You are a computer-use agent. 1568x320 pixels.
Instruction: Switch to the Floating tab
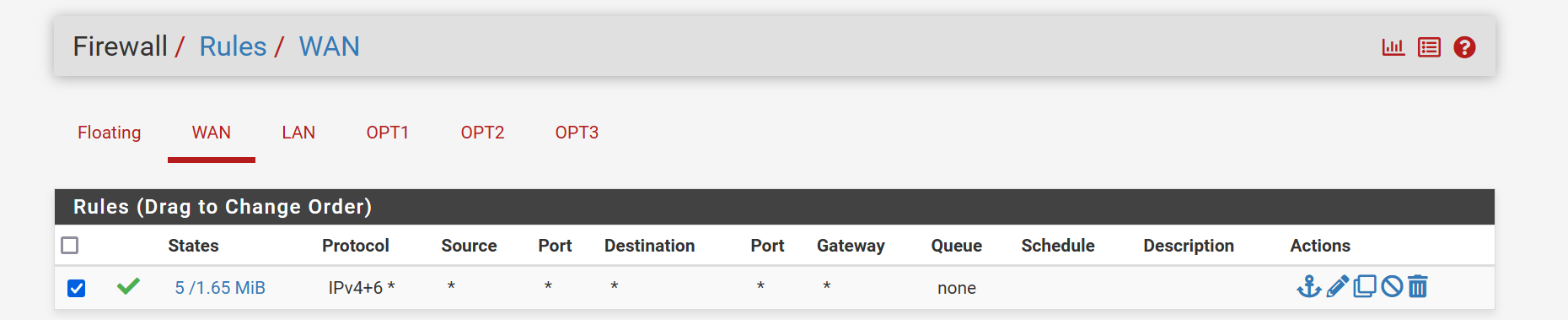click(x=110, y=133)
